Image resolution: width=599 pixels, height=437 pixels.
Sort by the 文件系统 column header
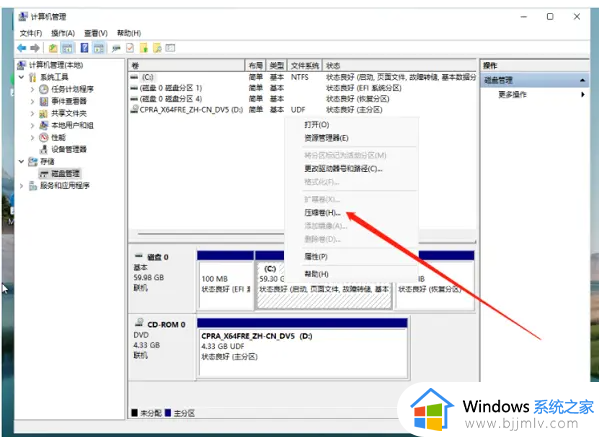305,66
